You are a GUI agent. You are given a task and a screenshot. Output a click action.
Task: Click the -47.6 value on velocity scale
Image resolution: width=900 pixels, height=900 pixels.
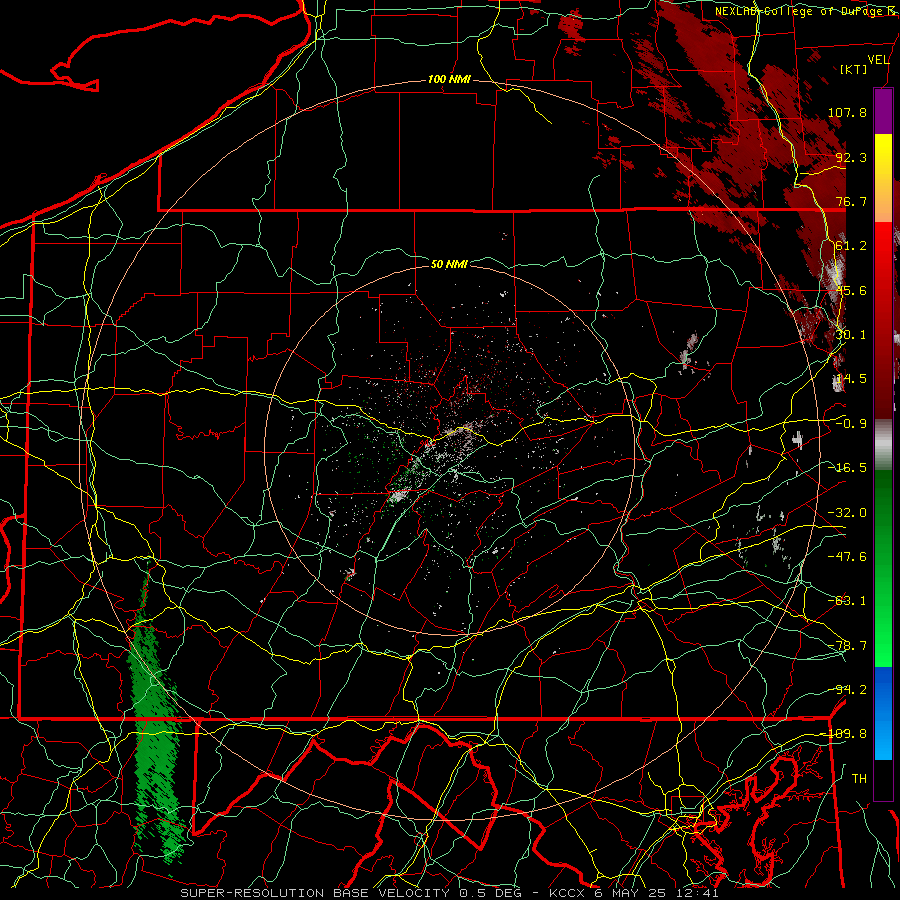pyautogui.click(x=847, y=557)
